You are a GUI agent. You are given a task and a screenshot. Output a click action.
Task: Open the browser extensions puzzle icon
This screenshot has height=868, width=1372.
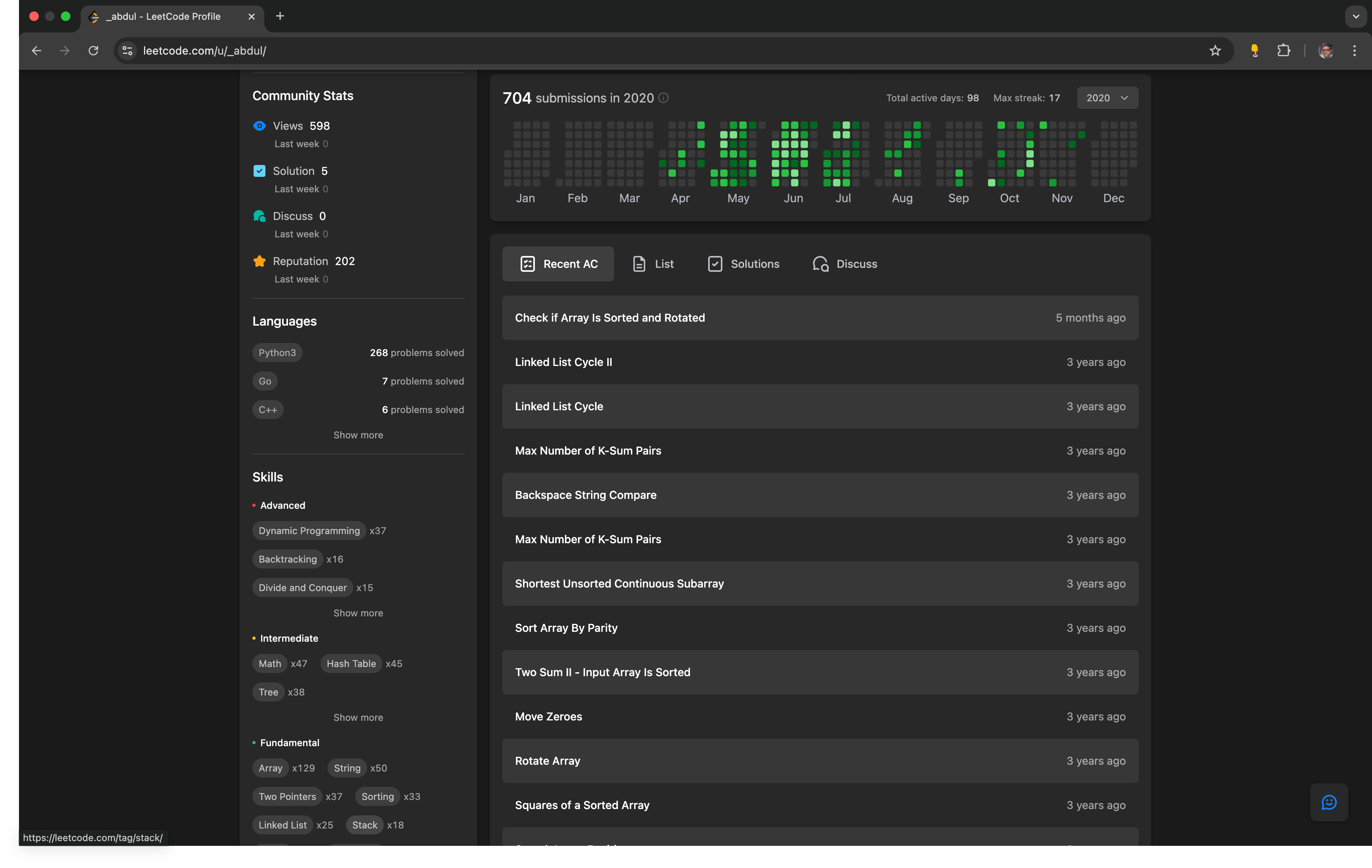click(x=1283, y=51)
